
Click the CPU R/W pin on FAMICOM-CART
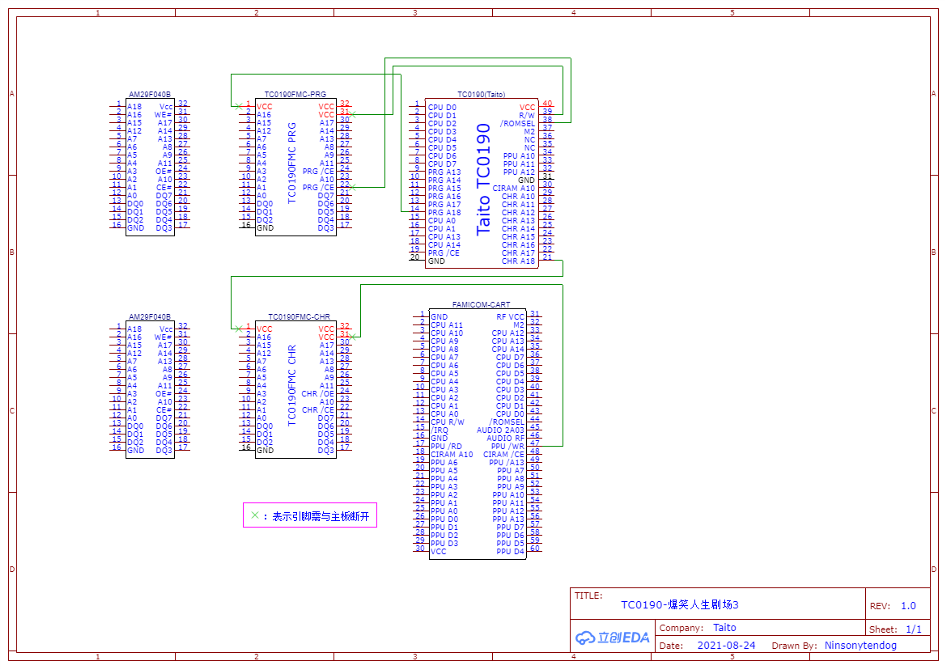click(x=447, y=422)
